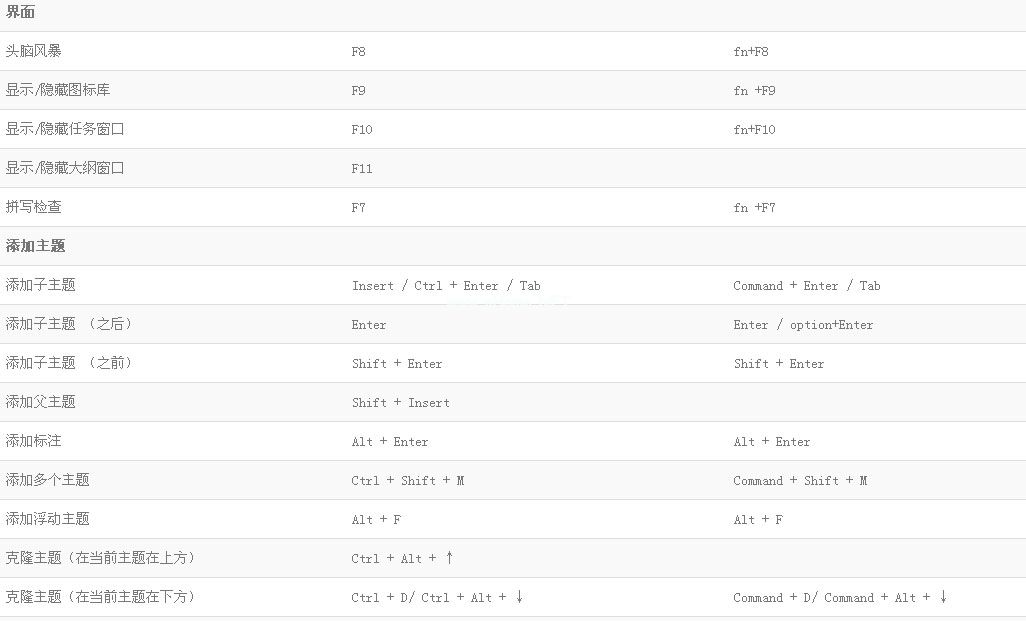Click the Shift + Insert shortcut text
1026x621 pixels.
pyautogui.click(x=400, y=403)
